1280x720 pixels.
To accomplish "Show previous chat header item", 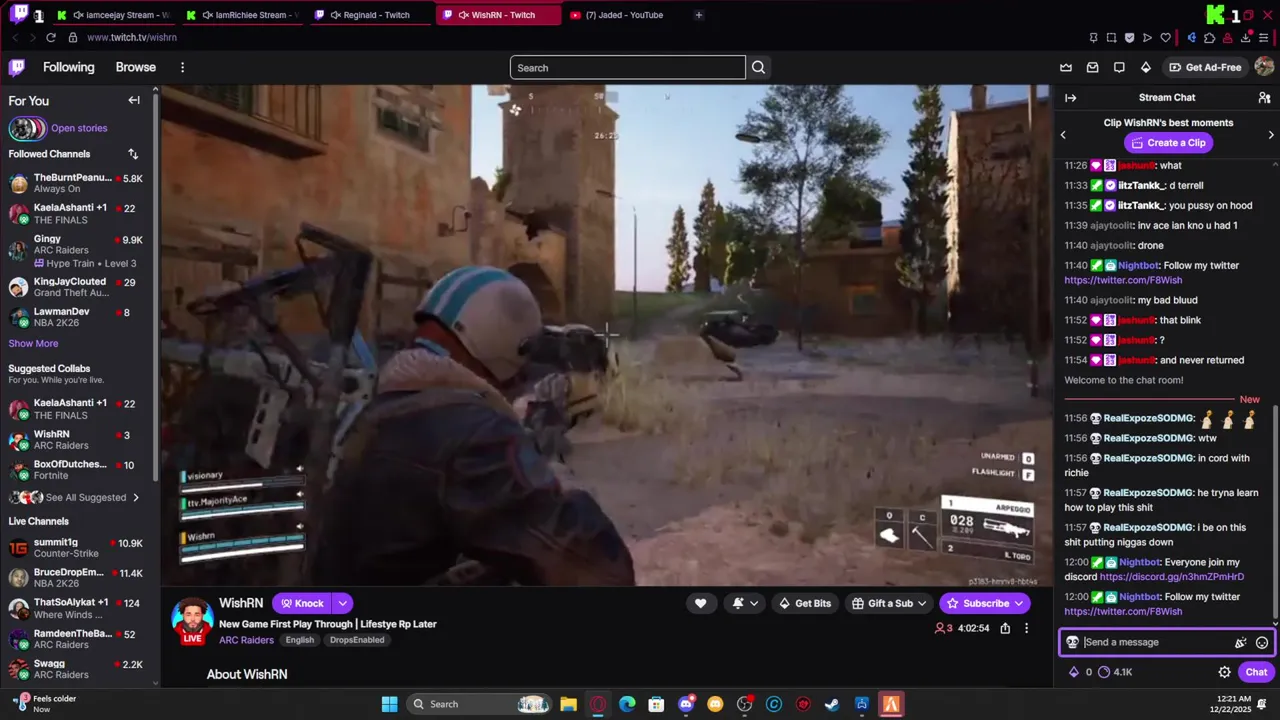I will pyautogui.click(x=1063, y=134).
